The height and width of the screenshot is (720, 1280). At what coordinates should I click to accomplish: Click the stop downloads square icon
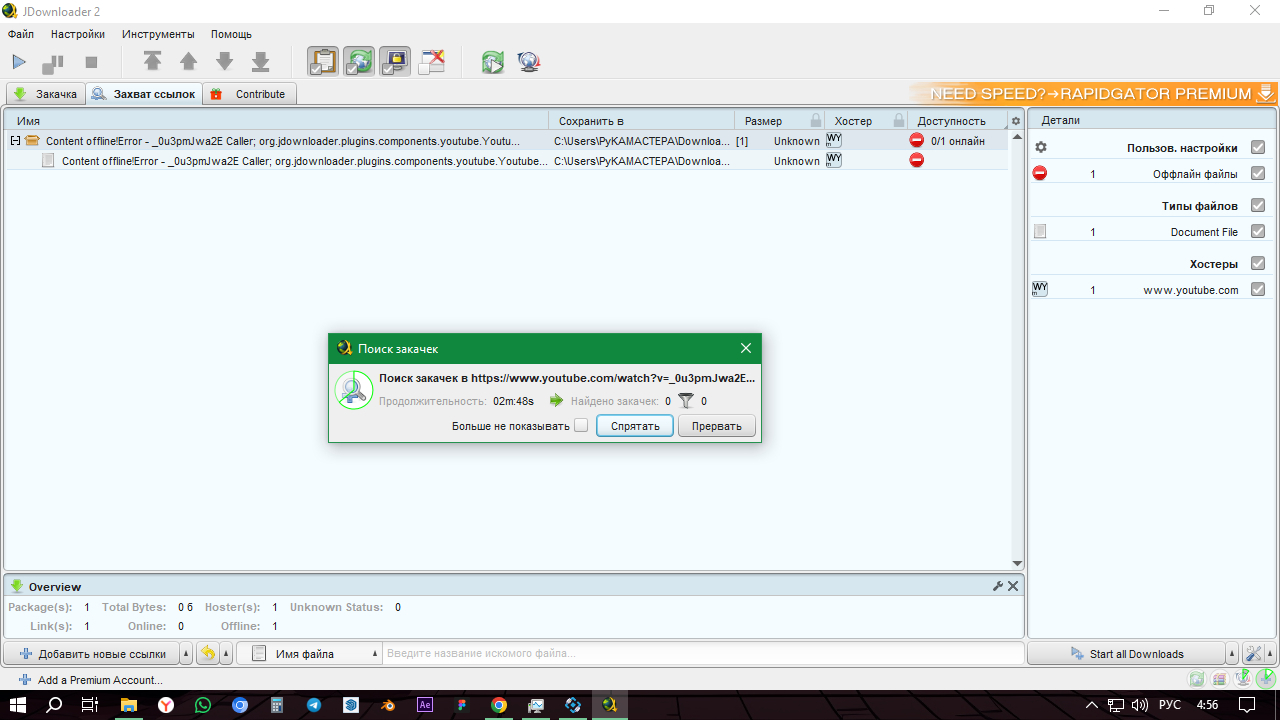(91, 62)
